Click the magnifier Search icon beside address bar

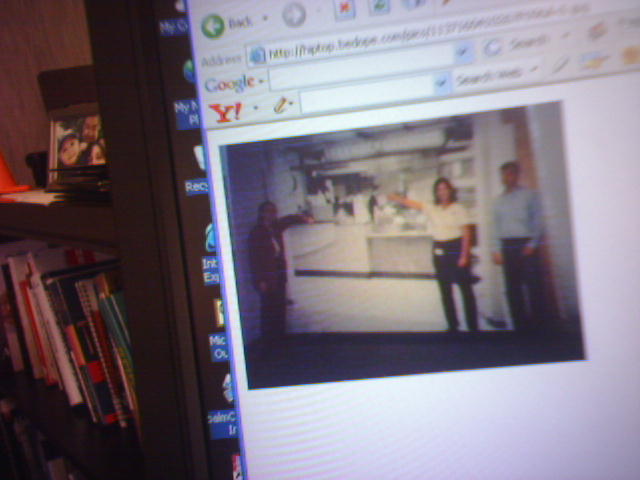click(x=493, y=47)
